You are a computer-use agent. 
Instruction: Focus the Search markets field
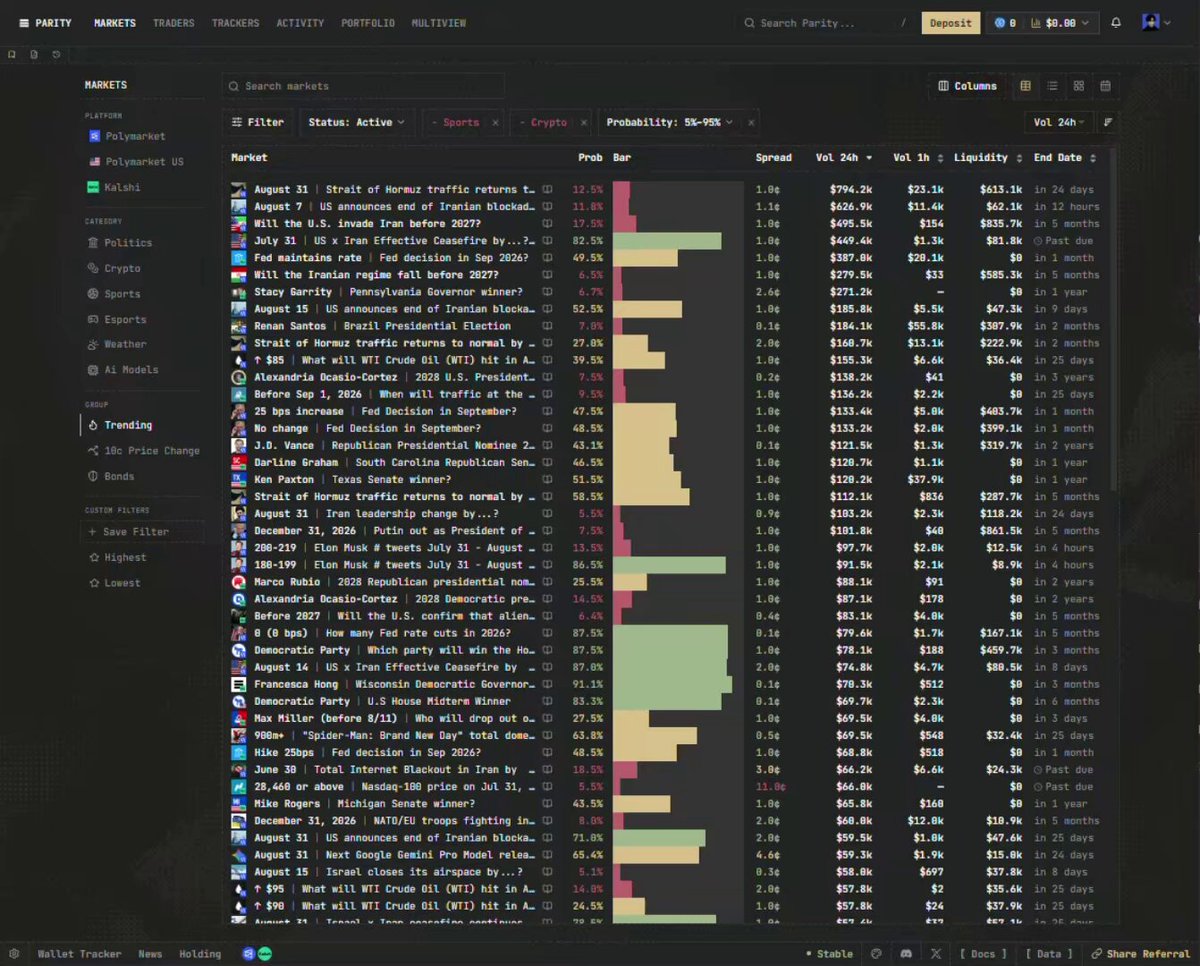(363, 86)
